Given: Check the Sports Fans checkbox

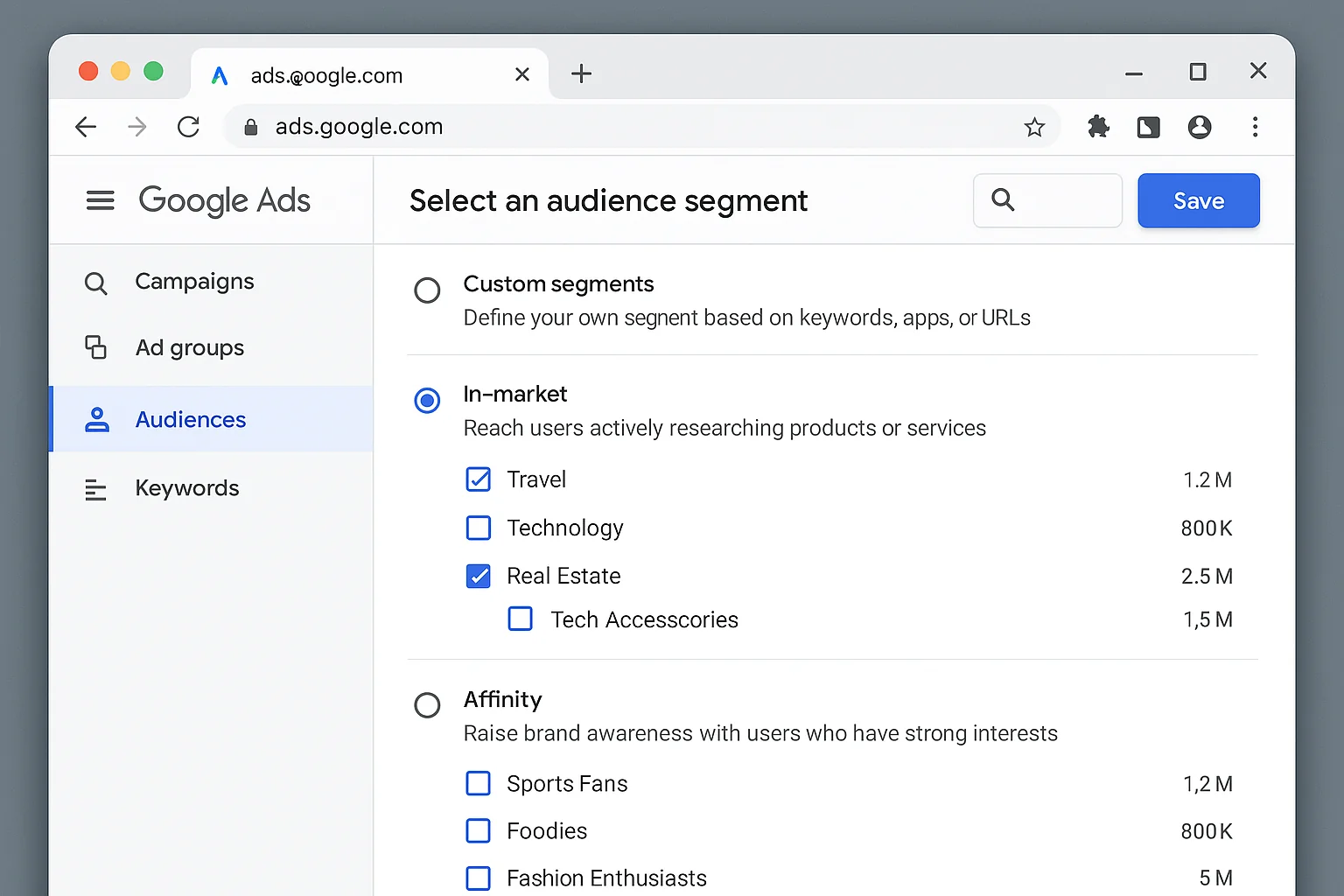Looking at the screenshot, I should (x=478, y=783).
